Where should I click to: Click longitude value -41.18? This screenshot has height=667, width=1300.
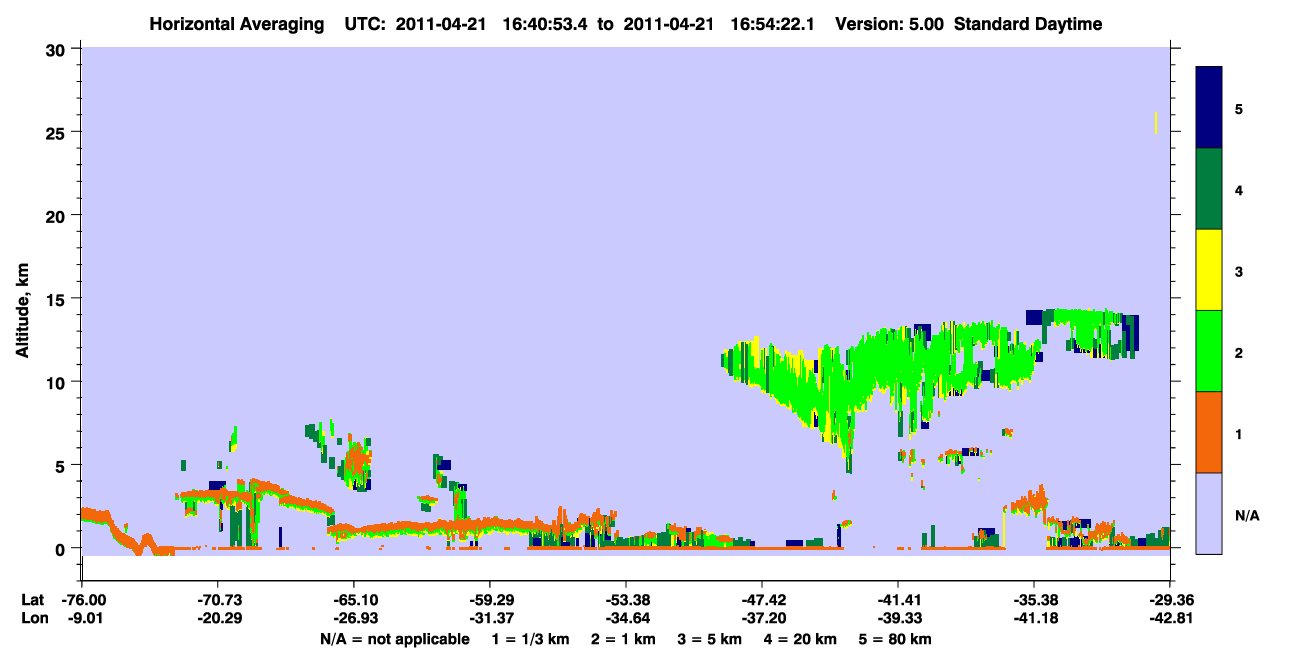(x=1034, y=617)
